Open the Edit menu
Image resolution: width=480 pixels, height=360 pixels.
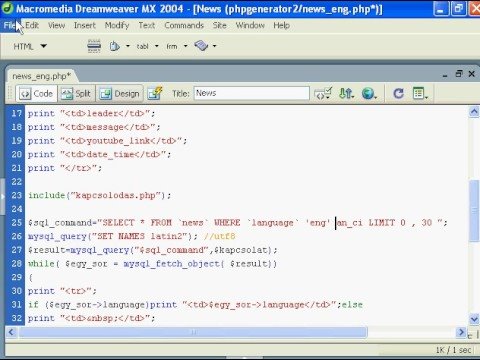coord(32,25)
